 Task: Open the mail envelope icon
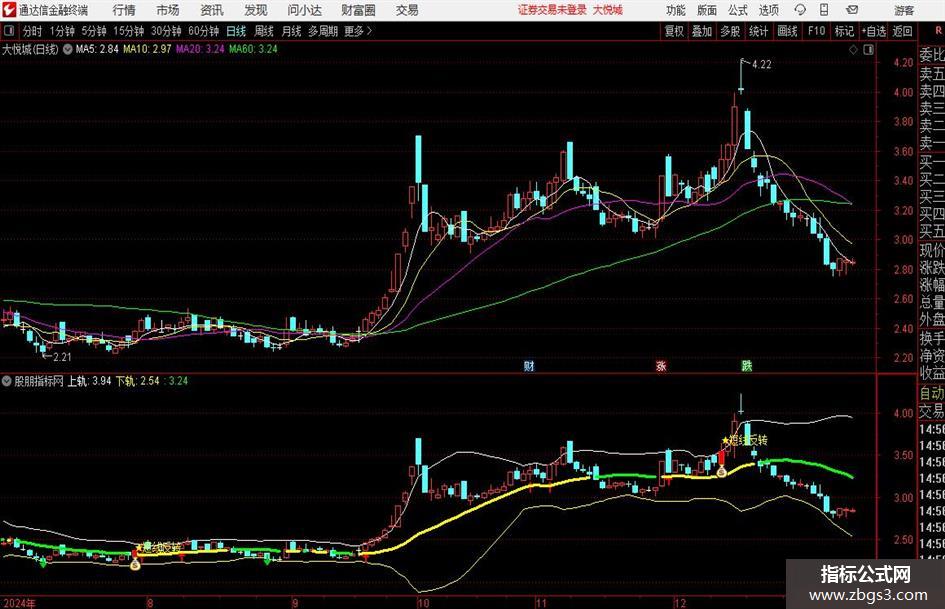852,10
